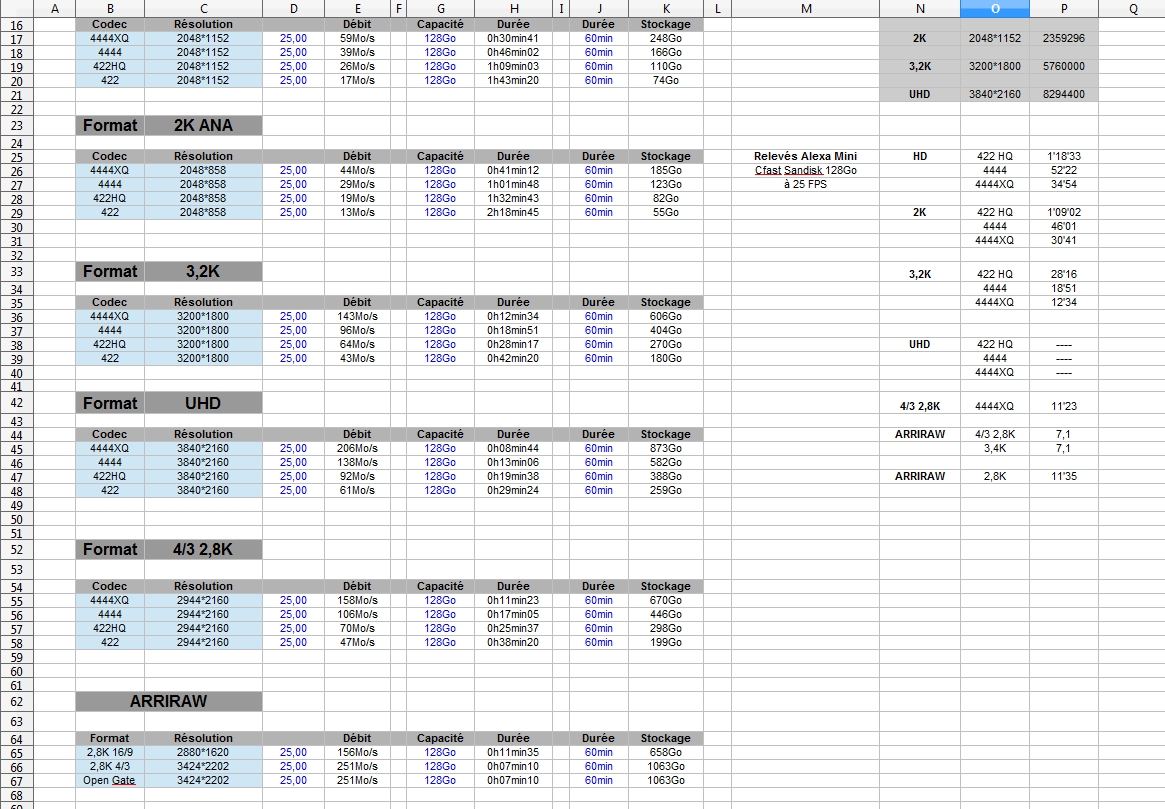Click the 1'18'33 time cell

pyautogui.click(x=1063, y=156)
